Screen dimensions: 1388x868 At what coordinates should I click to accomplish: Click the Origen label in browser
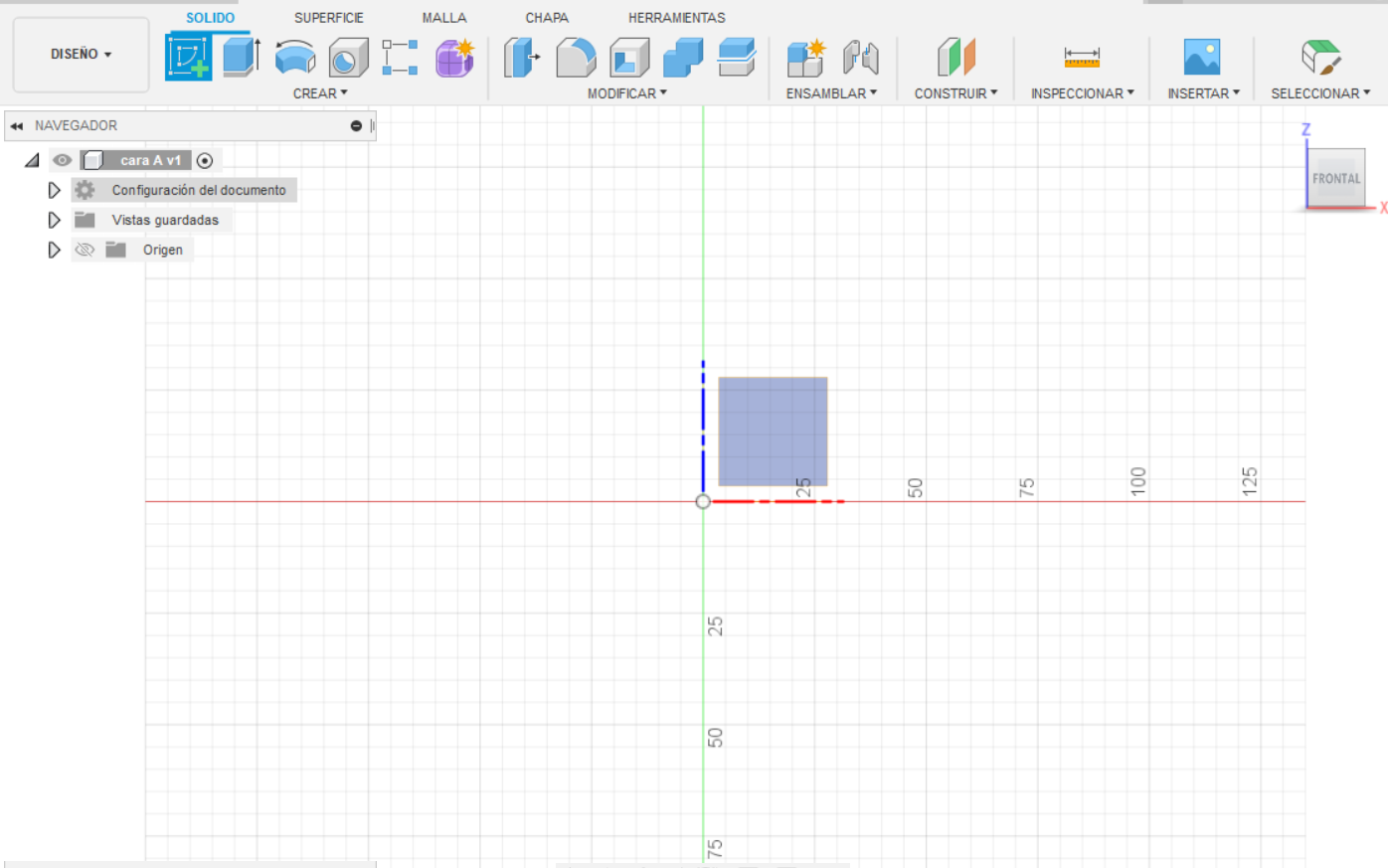163,250
